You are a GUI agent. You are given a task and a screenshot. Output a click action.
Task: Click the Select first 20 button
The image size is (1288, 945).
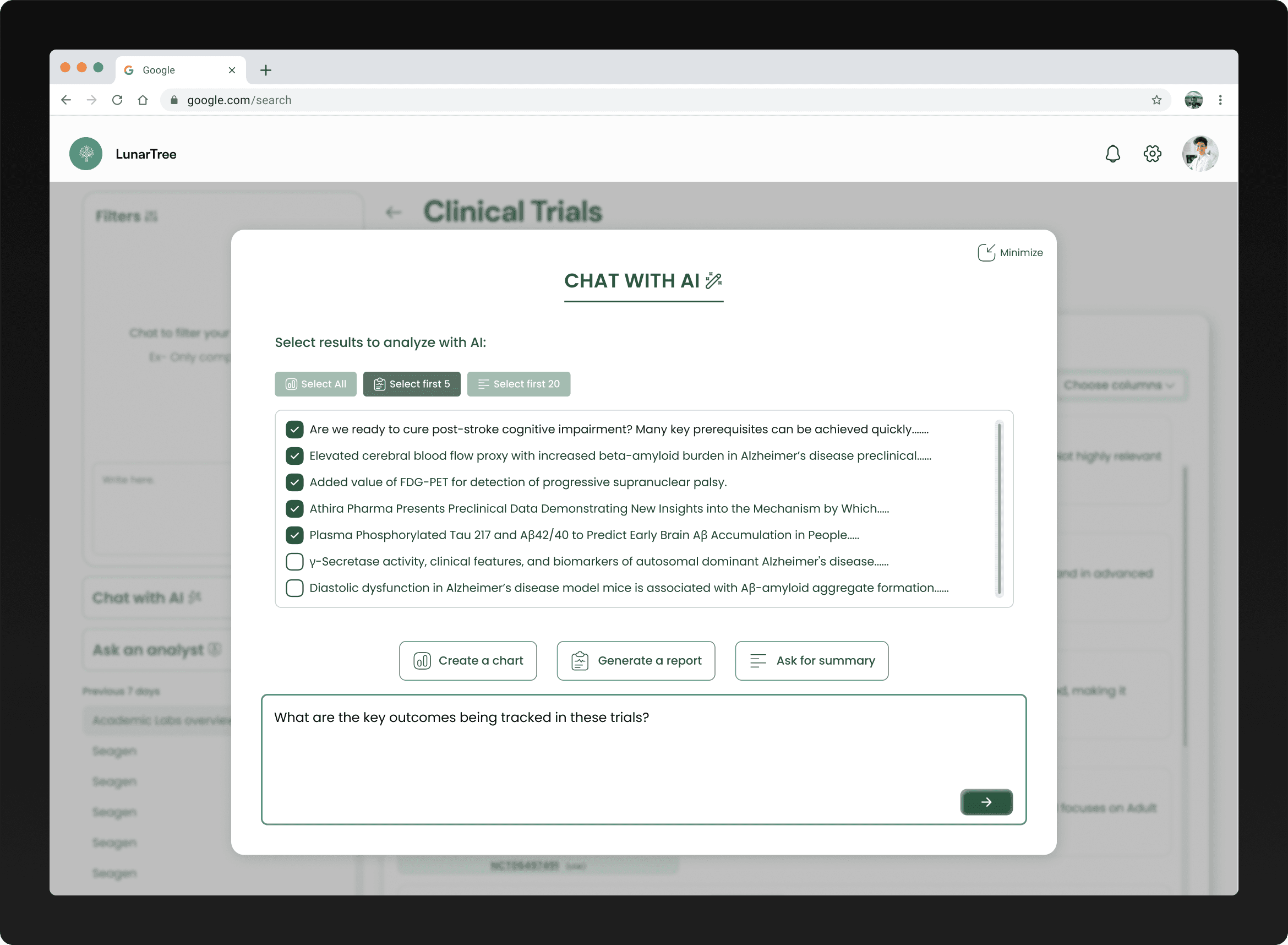click(x=518, y=384)
